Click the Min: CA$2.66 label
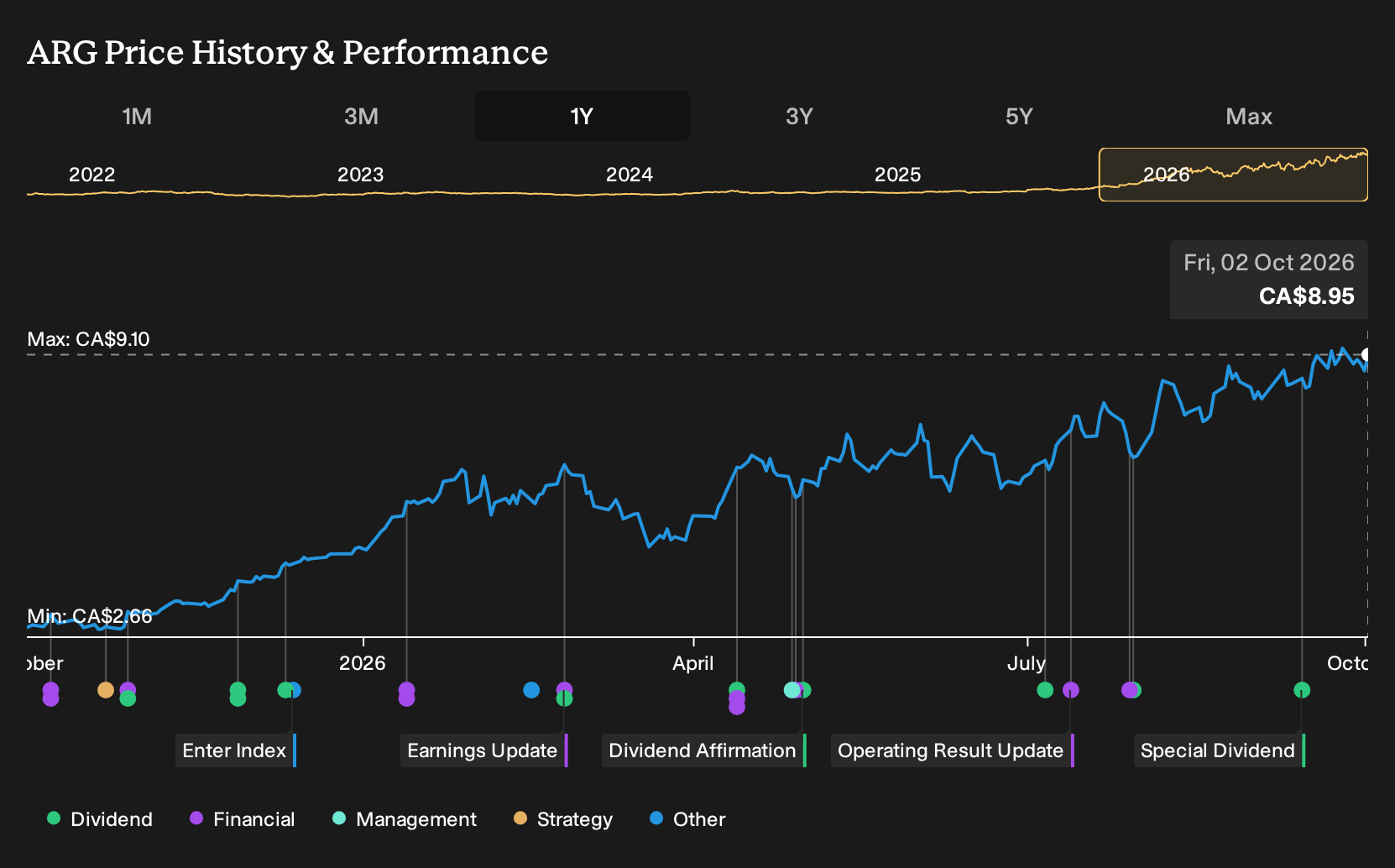 click(90, 616)
